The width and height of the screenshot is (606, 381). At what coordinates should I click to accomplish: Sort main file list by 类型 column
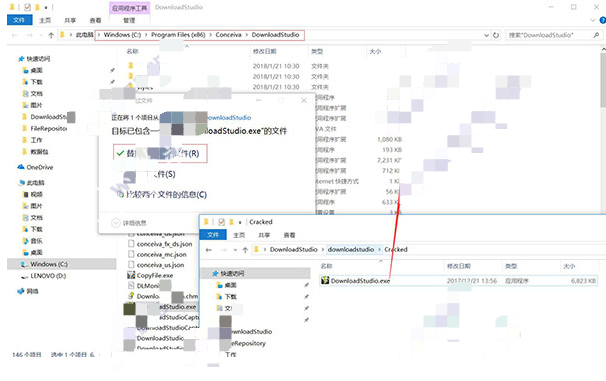(x=317, y=51)
